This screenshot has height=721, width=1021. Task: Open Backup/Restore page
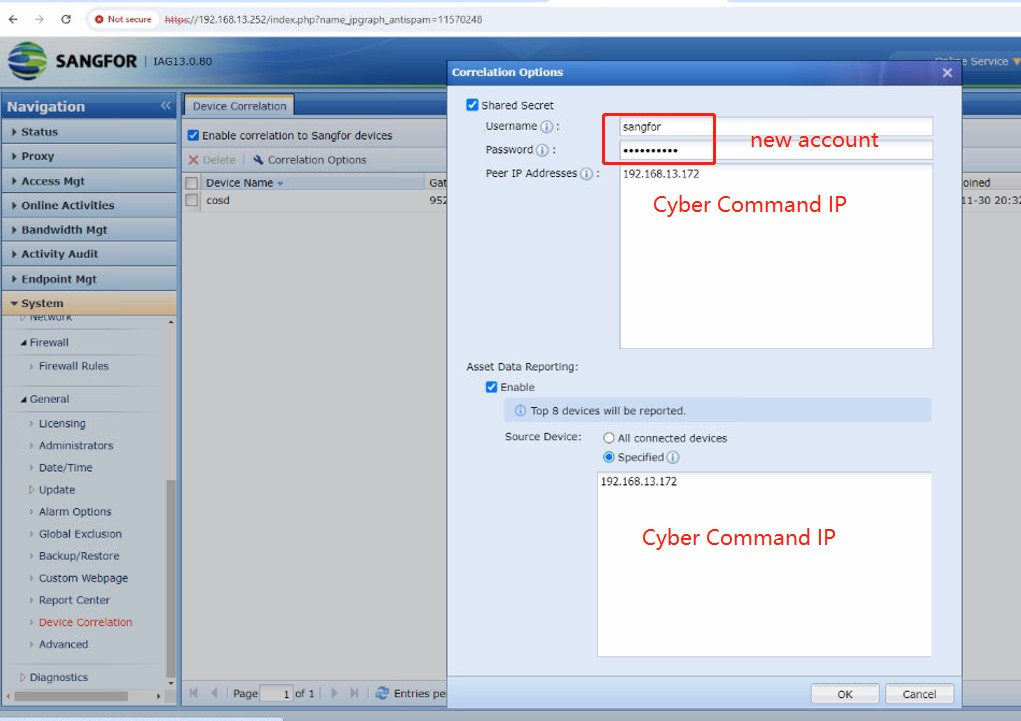click(x=79, y=556)
